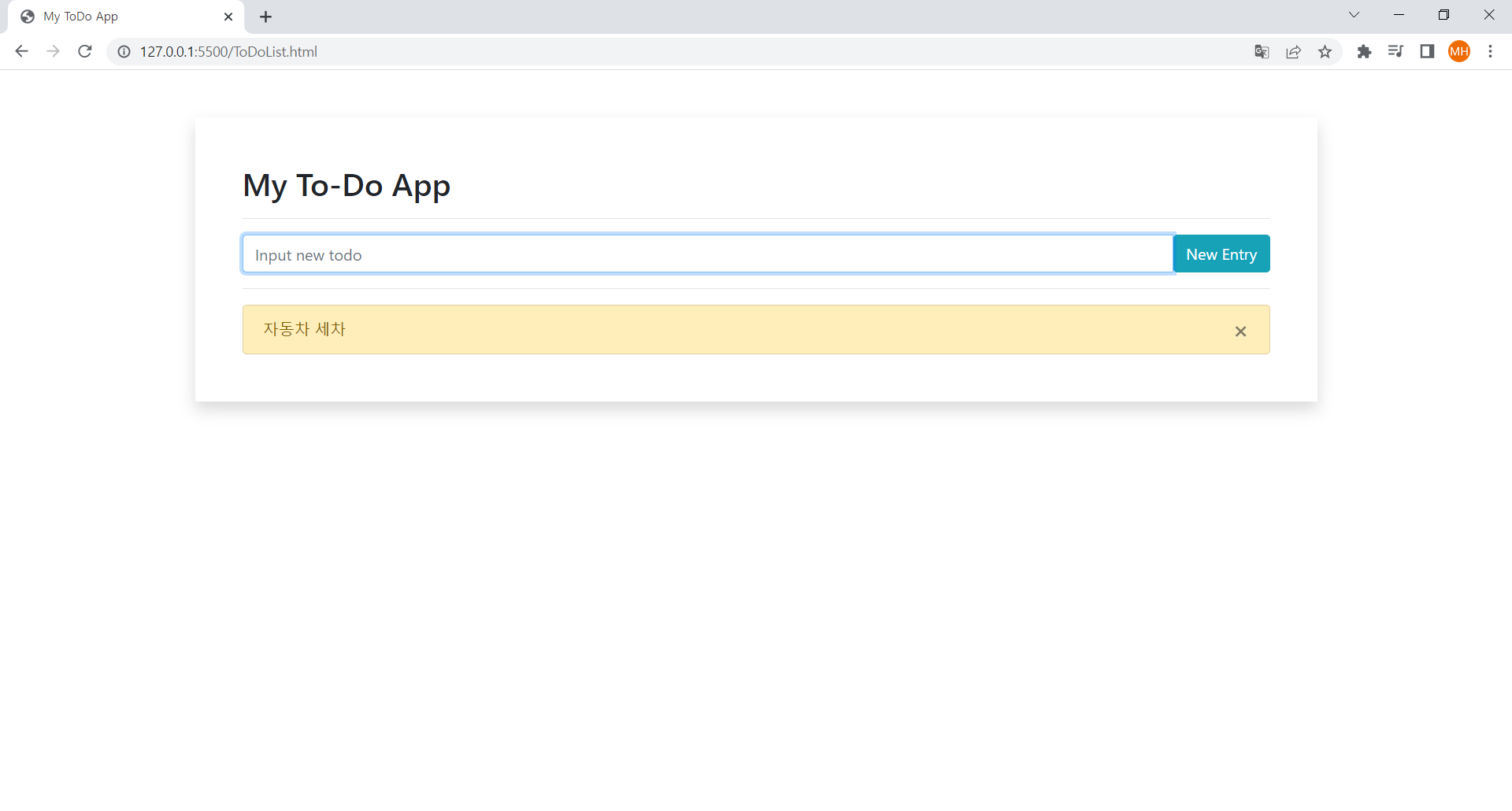Open a new browser tab
Viewport: 1512px width, 811px height.
(265, 17)
